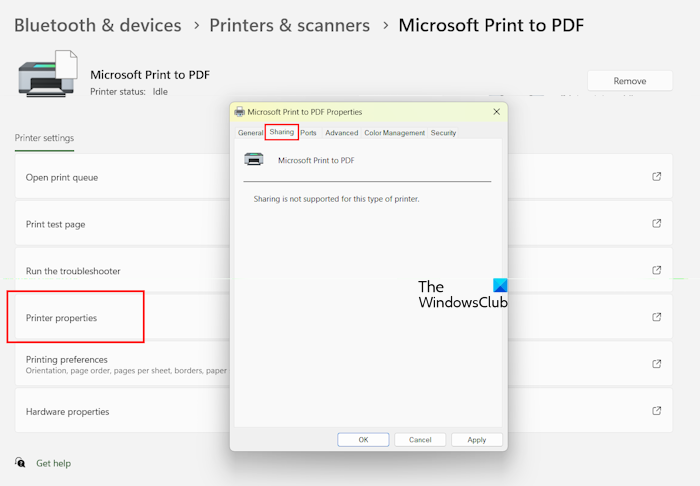Select the Printer settings tab in Settings
This screenshot has height=486, width=700.
(44, 138)
